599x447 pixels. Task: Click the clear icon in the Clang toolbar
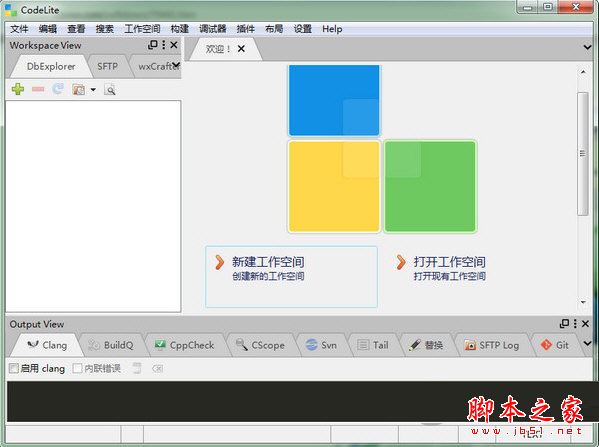point(157,369)
